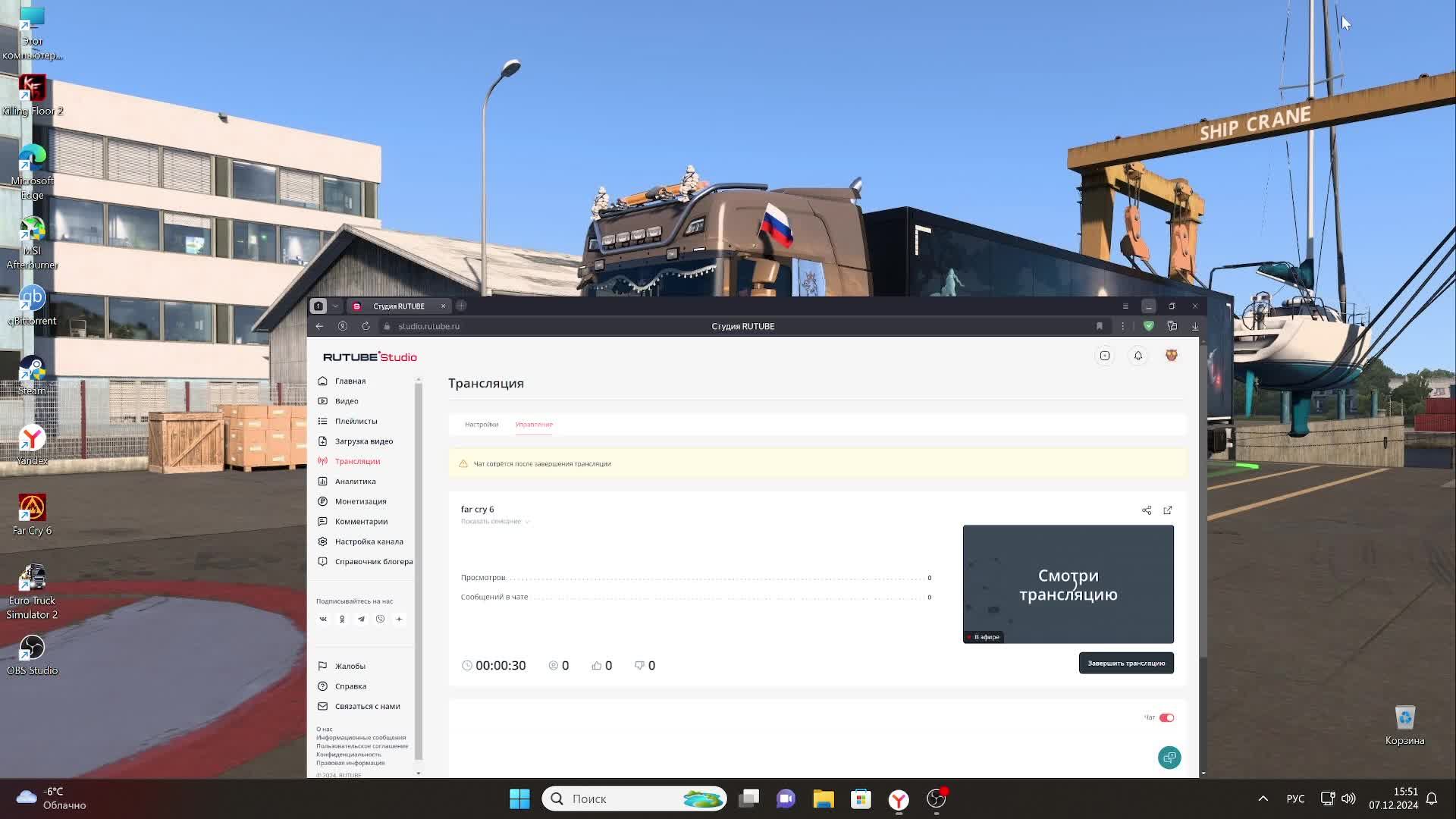Click the teal chat support bubble
1456x819 pixels.
[1169, 758]
